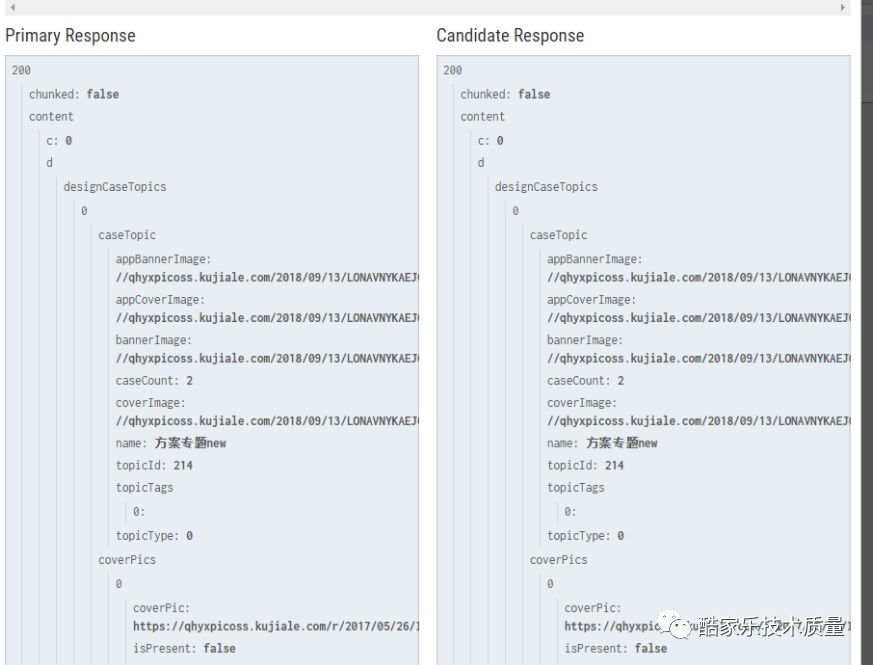Click the right arrow of the horizontal scrollbar
This screenshot has height=665, width=873.
[x=844, y=7]
